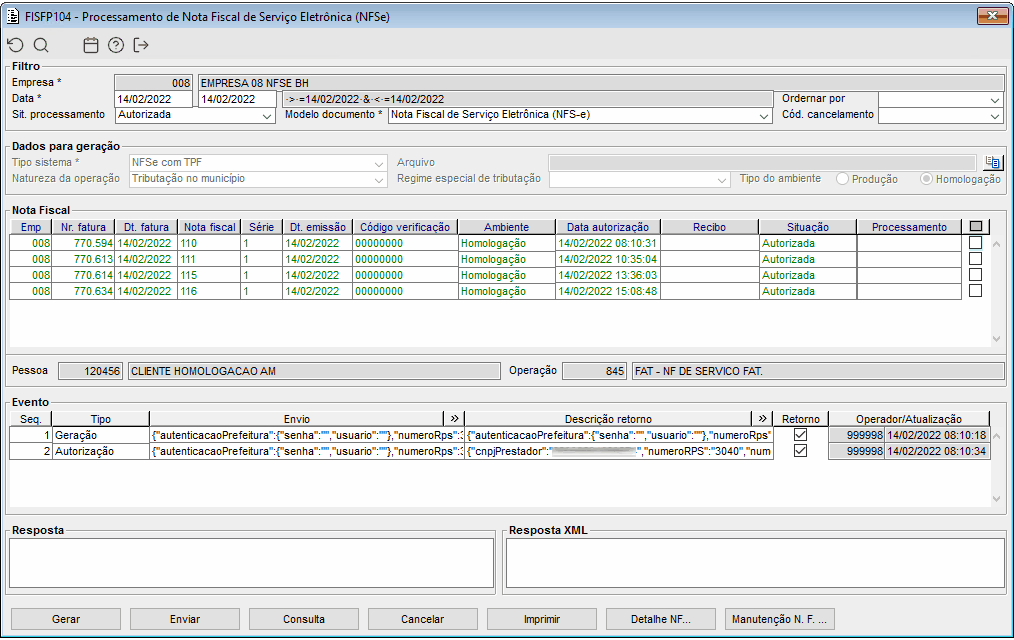This screenshot has width=1014, height=640.
Task: Check the box for nota fiscal 110
Action: click(975, 243)
